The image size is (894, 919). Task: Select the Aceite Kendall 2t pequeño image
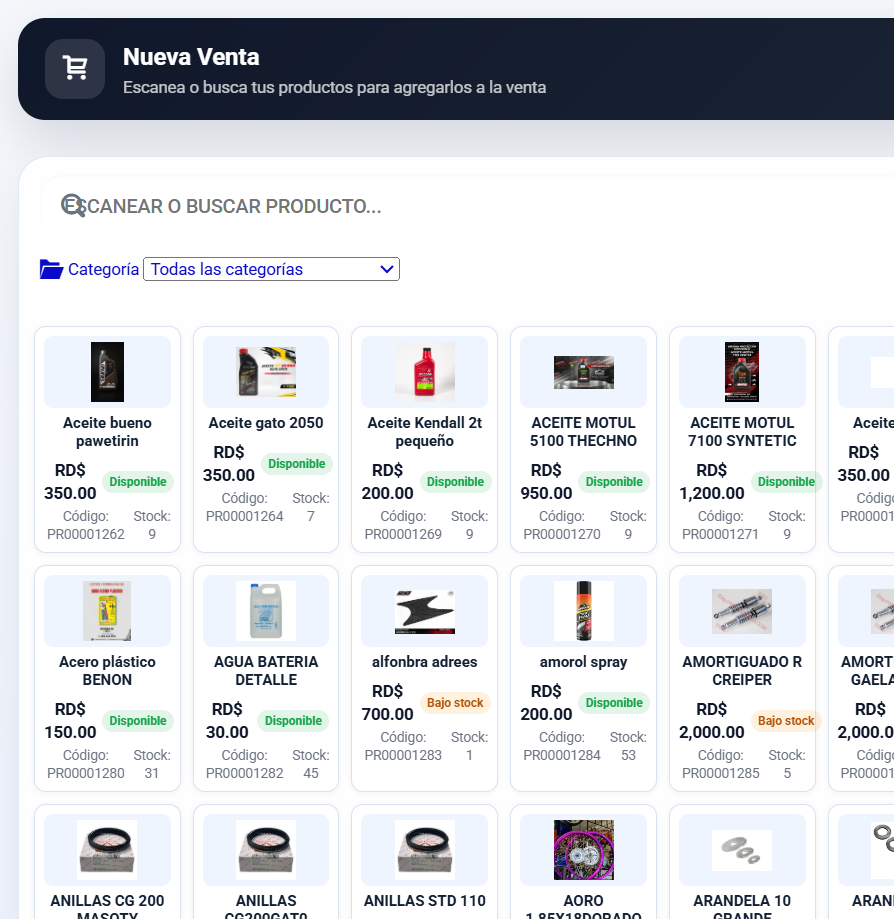pyautogui.click(x=425, y=372)
